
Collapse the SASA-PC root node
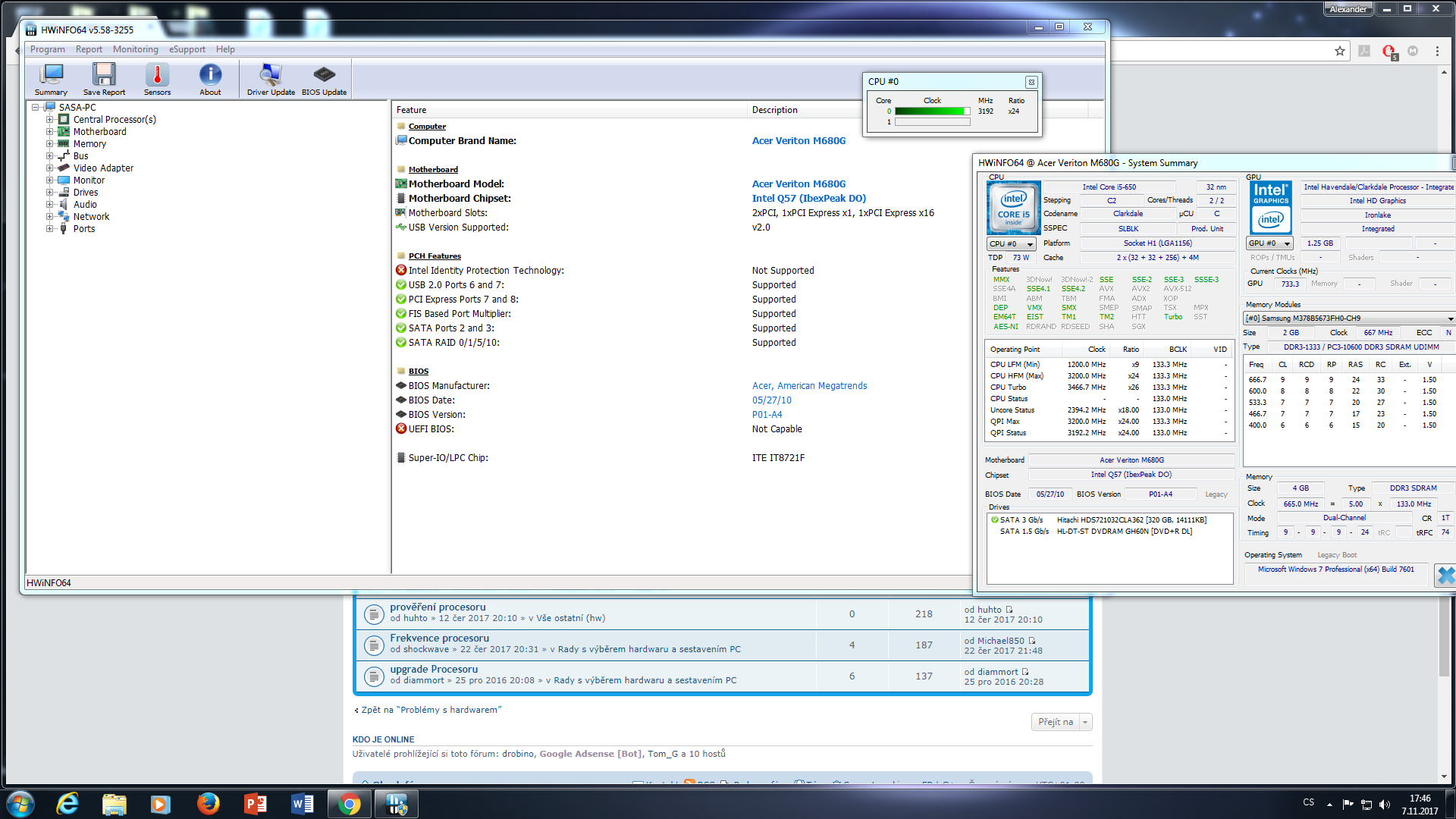[x=35, y=108]
